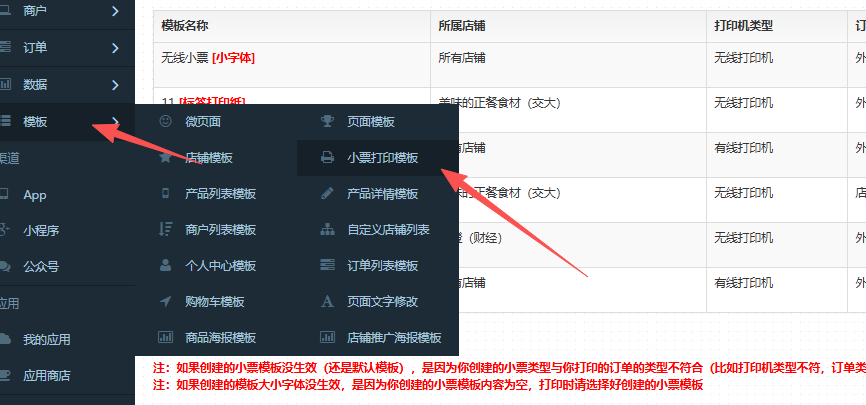Expand the 商户 sidebar chevron
The height and width of the screenshot is (405, 866).
pos(116,11)
